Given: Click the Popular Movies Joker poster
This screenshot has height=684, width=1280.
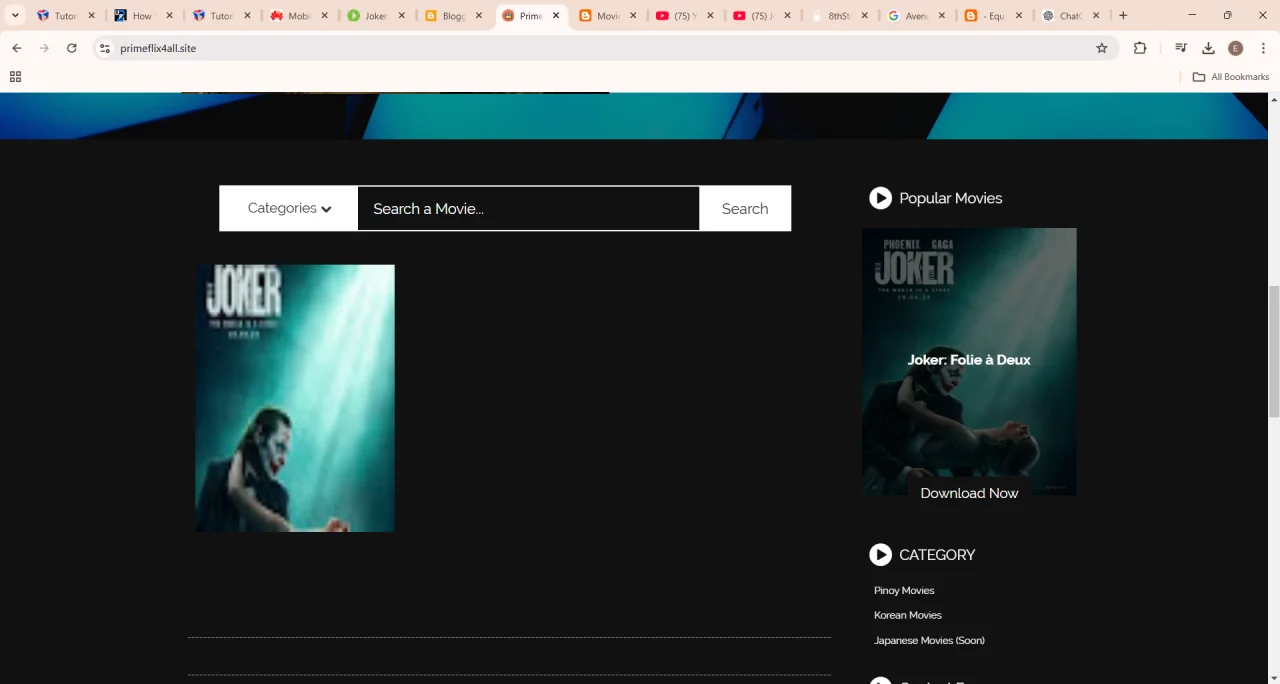Looking at the screenshot, I should tap(969, 361).
